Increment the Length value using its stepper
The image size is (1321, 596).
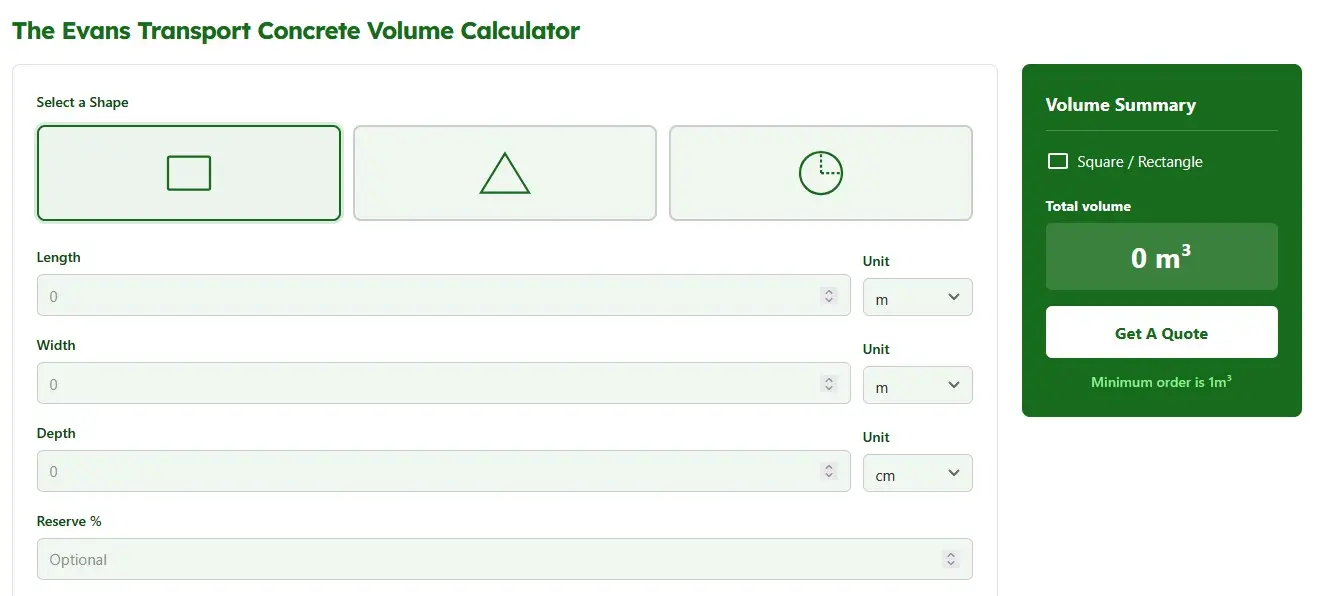click(x=829, y=291)
